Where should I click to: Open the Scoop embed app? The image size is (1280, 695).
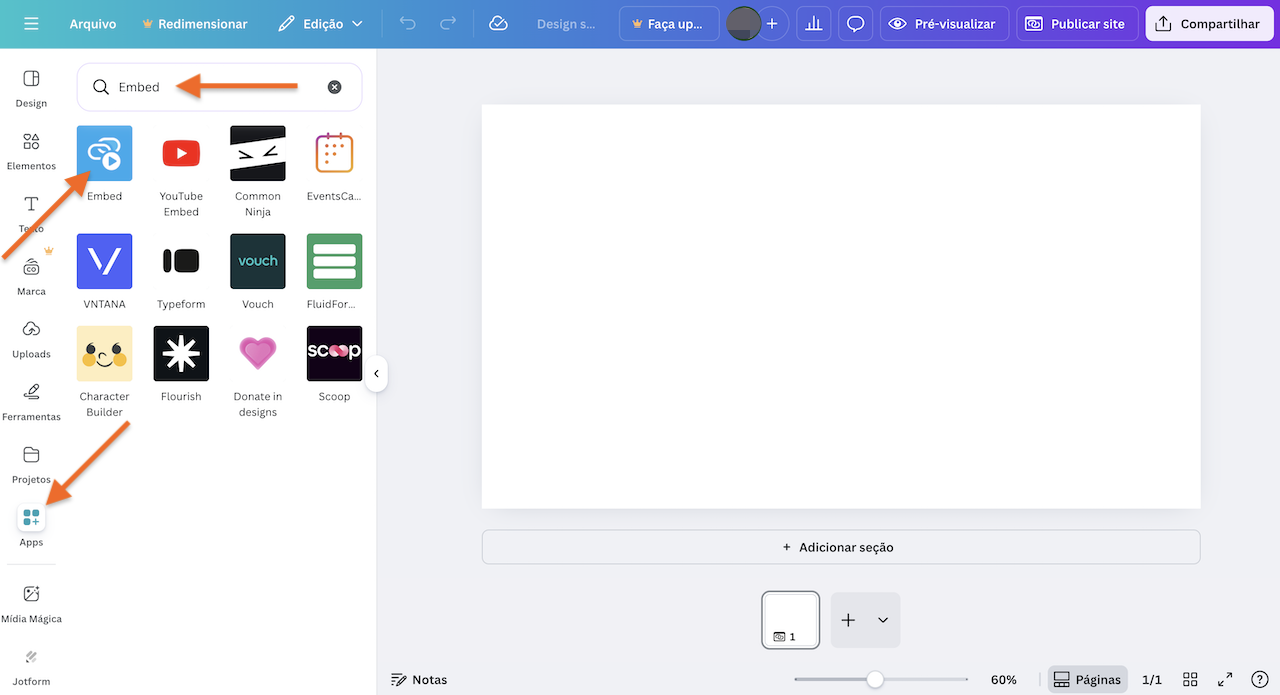[334, 353]
